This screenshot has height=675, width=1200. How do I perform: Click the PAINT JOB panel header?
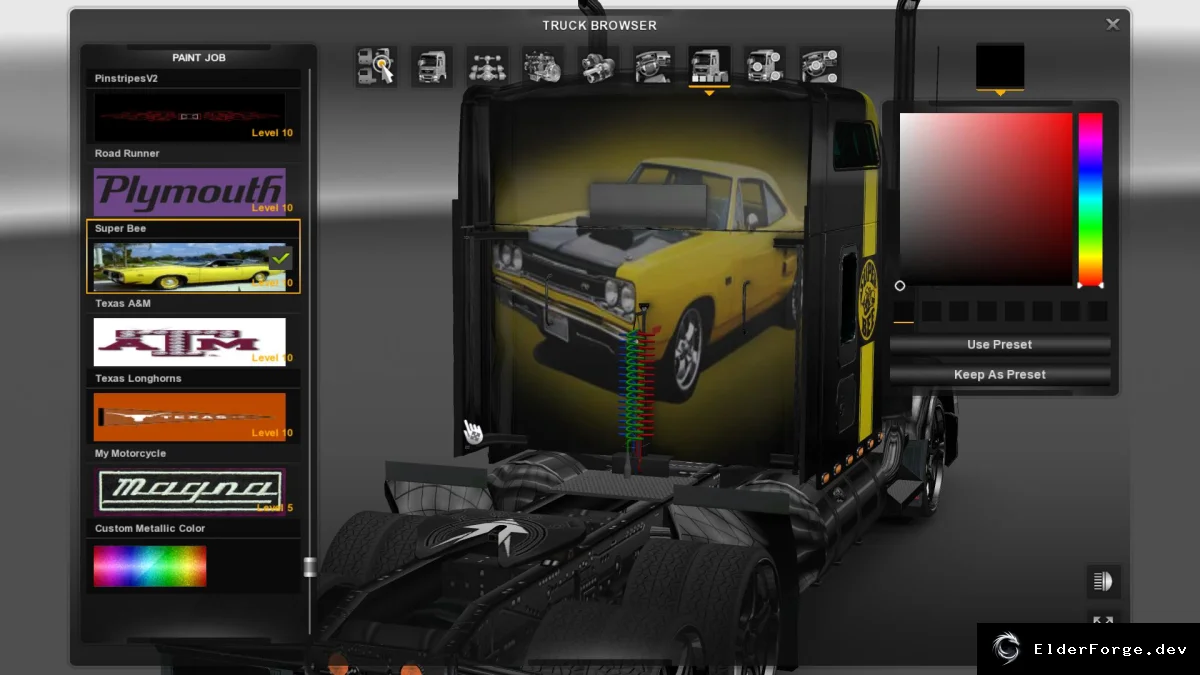point(200,58)
